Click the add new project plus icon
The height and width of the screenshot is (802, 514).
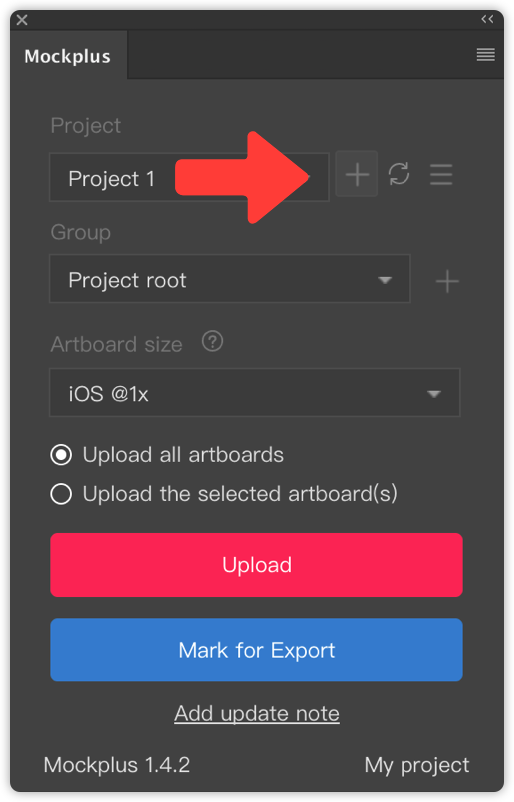[356, 174]
